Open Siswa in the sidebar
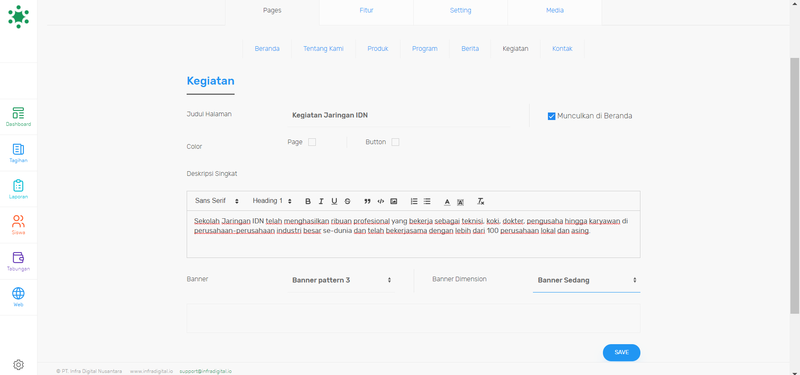Screen dimensions: 800x375 coord(18,225)
